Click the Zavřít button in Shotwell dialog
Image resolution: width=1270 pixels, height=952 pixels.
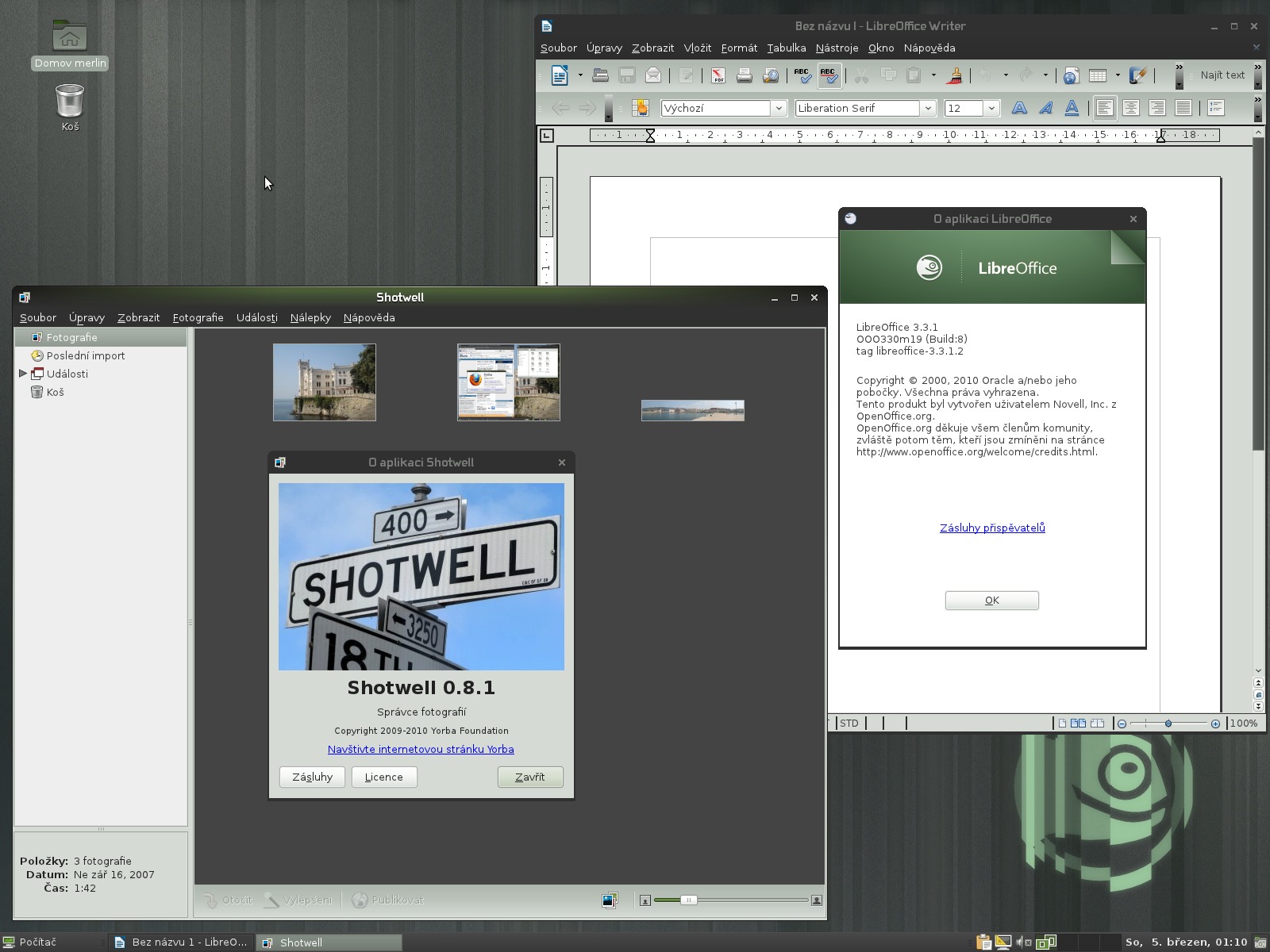coord(530,777)
